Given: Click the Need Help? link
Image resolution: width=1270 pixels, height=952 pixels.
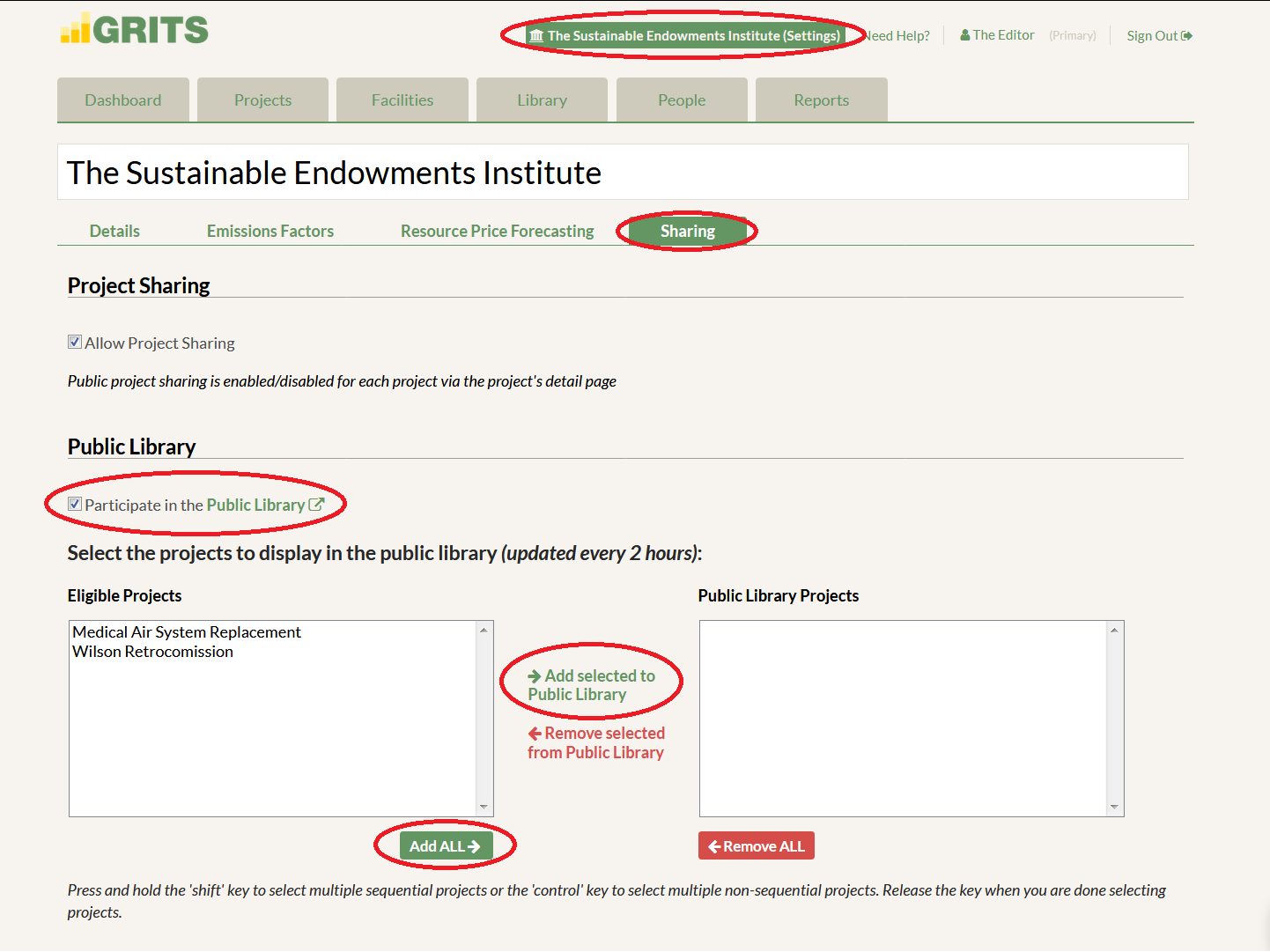Looking at the screenshot, I should click(x=897, y=36).
